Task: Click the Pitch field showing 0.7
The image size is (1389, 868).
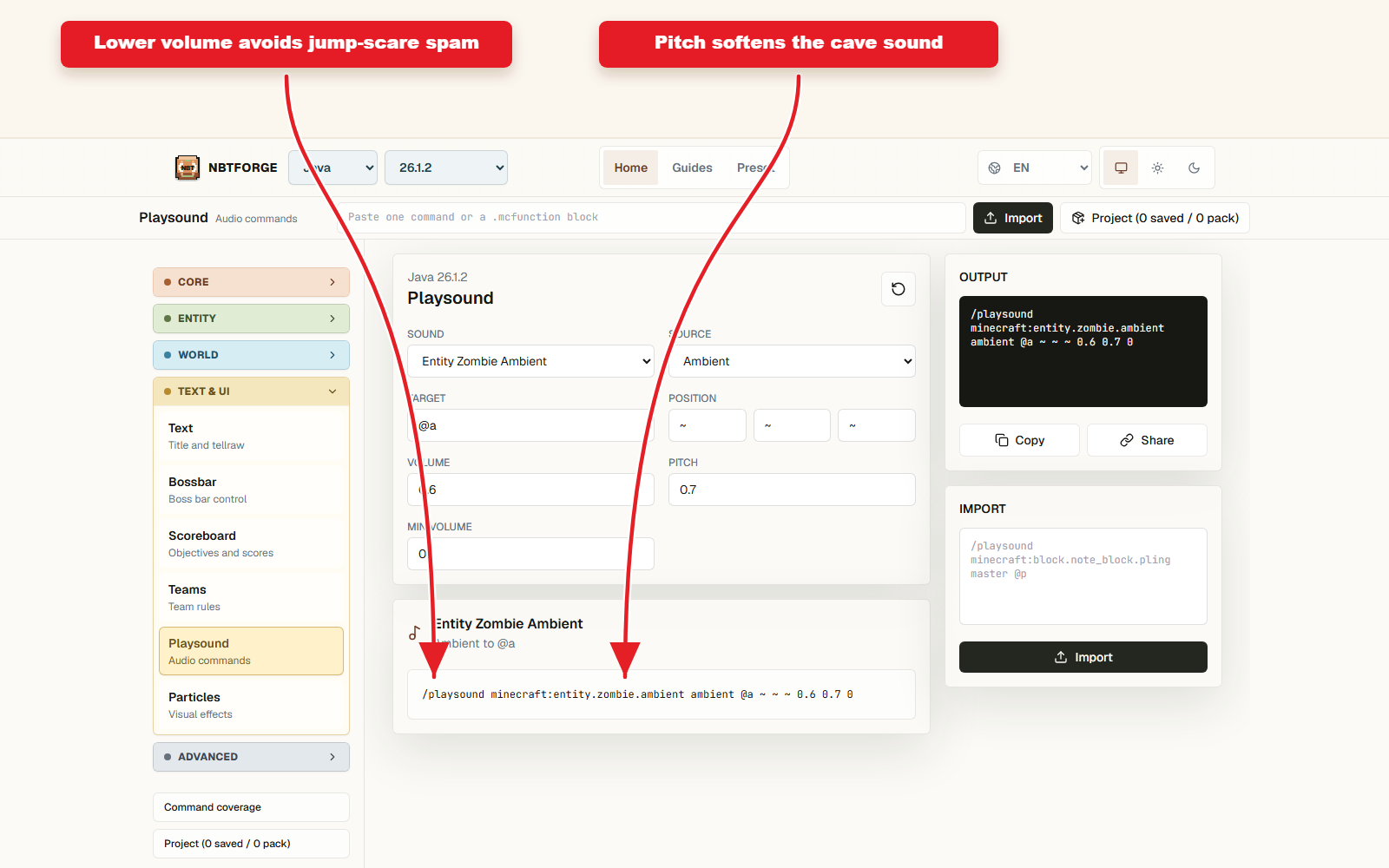Action: pyautogui.click(x=792, y=490)
